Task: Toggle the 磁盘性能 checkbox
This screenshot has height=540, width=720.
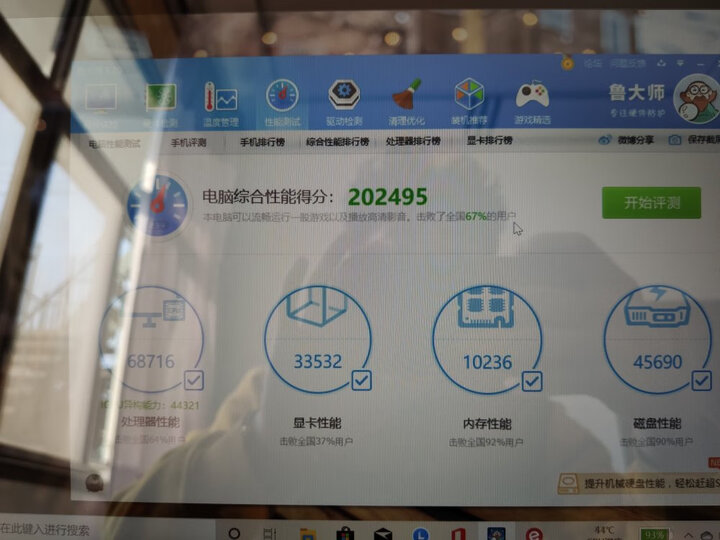Action: 701,381
